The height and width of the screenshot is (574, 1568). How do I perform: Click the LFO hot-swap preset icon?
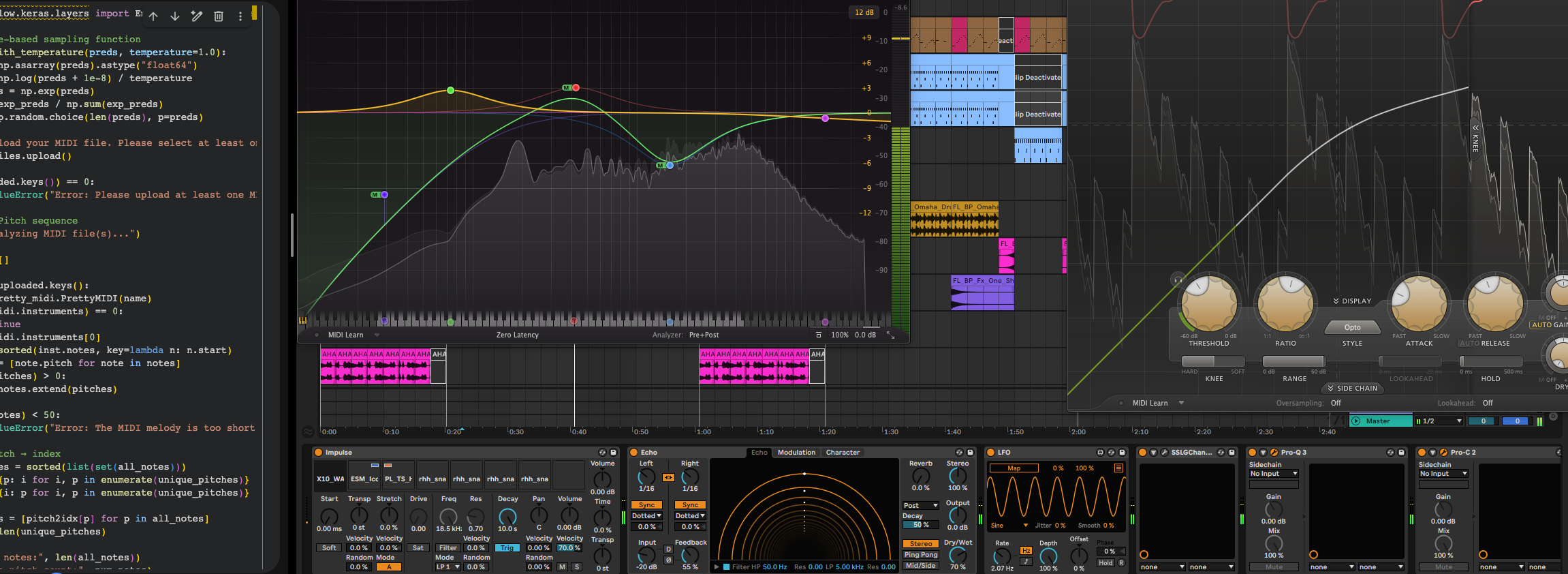point(1111,453)
